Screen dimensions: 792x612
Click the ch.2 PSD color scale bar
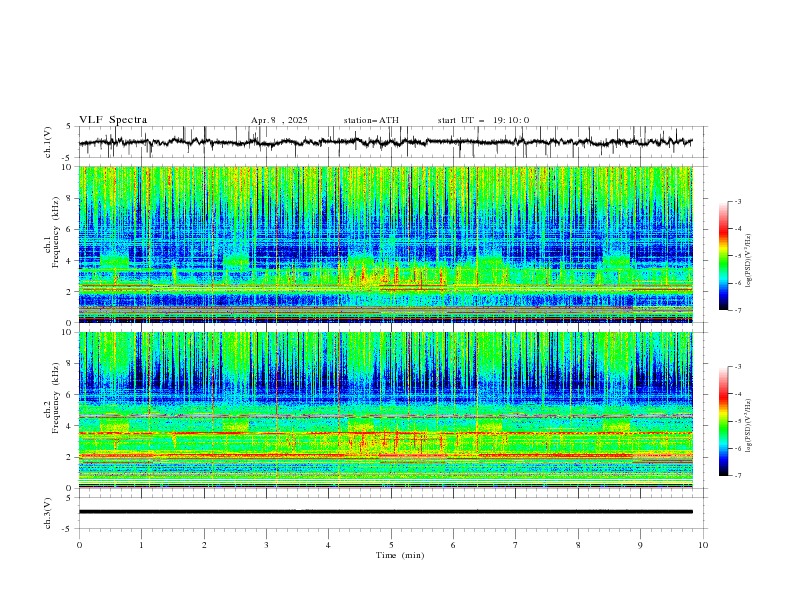tap(723, 421)
